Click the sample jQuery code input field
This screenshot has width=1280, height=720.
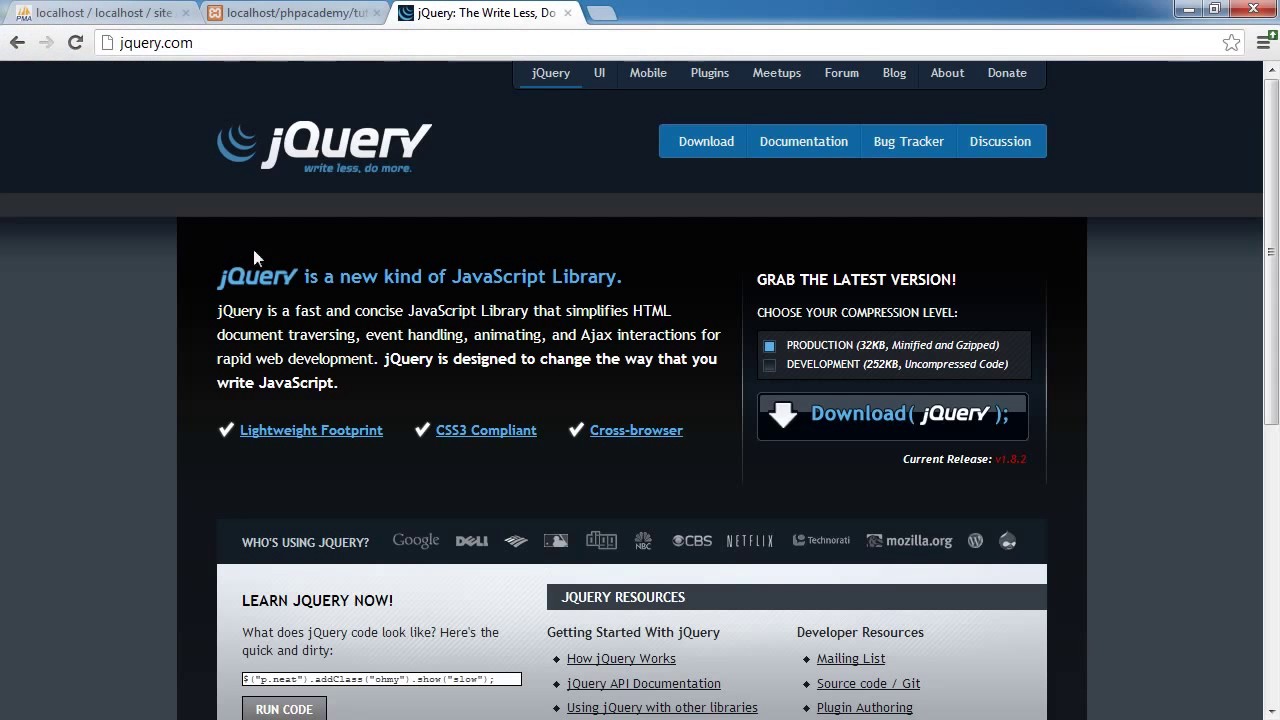(x=382, y=679)
